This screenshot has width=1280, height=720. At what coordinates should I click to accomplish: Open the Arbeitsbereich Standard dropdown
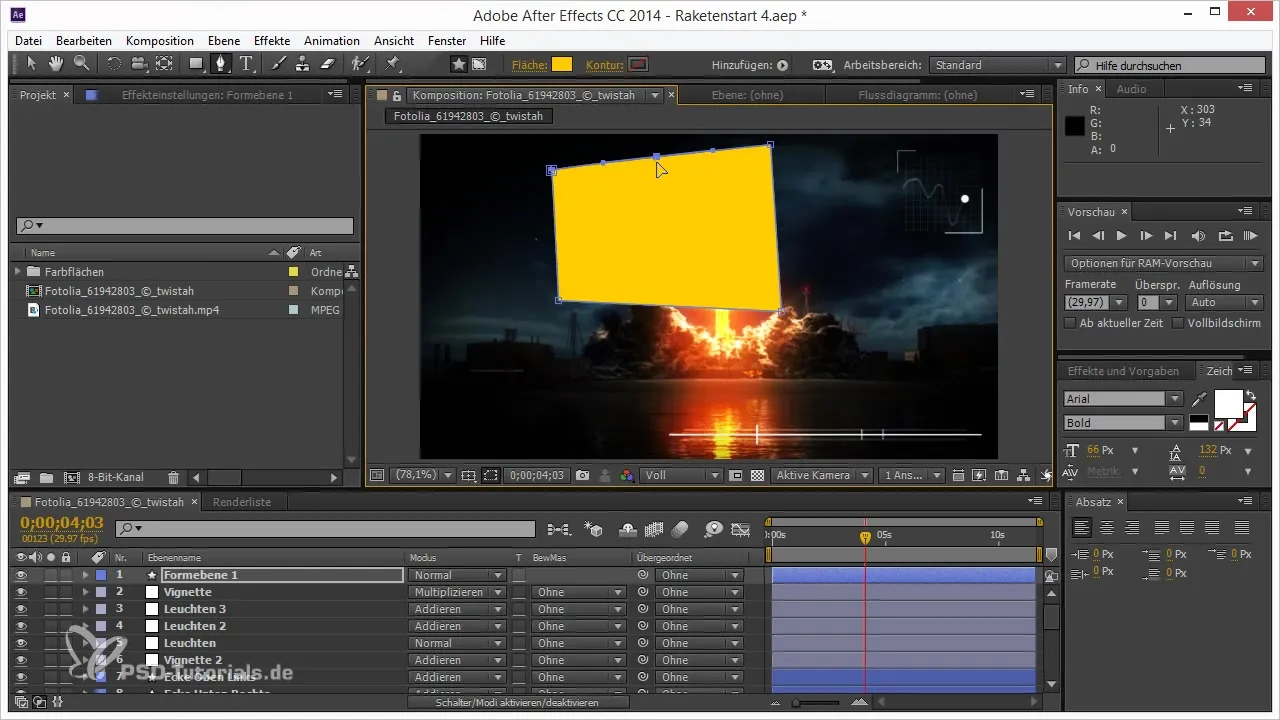996,65
